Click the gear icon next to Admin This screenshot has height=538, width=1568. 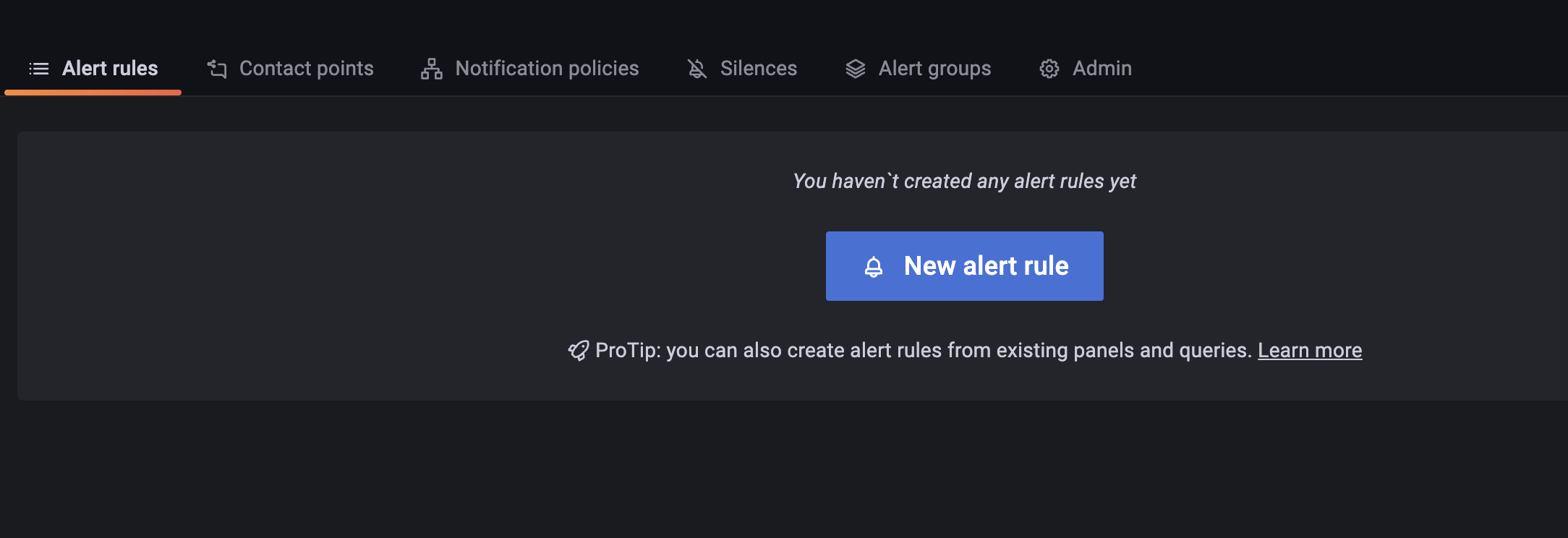1048,68
